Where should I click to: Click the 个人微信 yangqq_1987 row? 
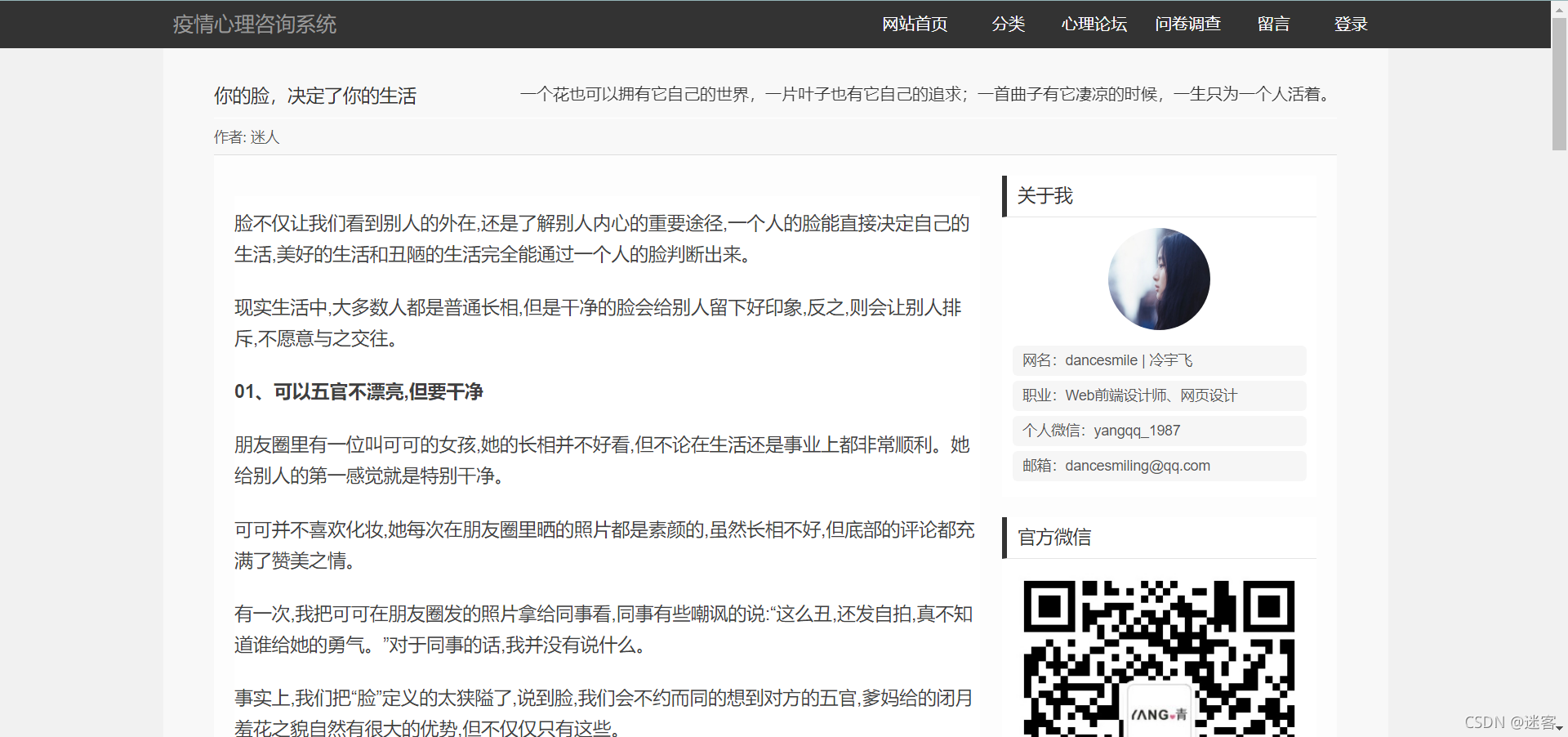tap(1158, 431)
